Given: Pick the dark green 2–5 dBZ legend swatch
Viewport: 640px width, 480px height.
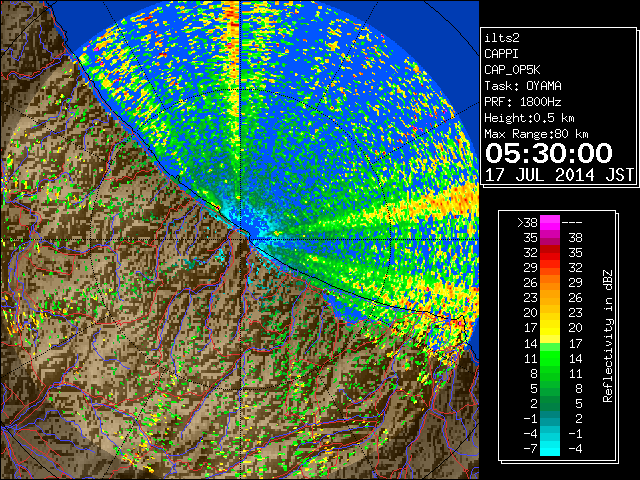Looking at the screenshot, I should click(x=550, y=403).
